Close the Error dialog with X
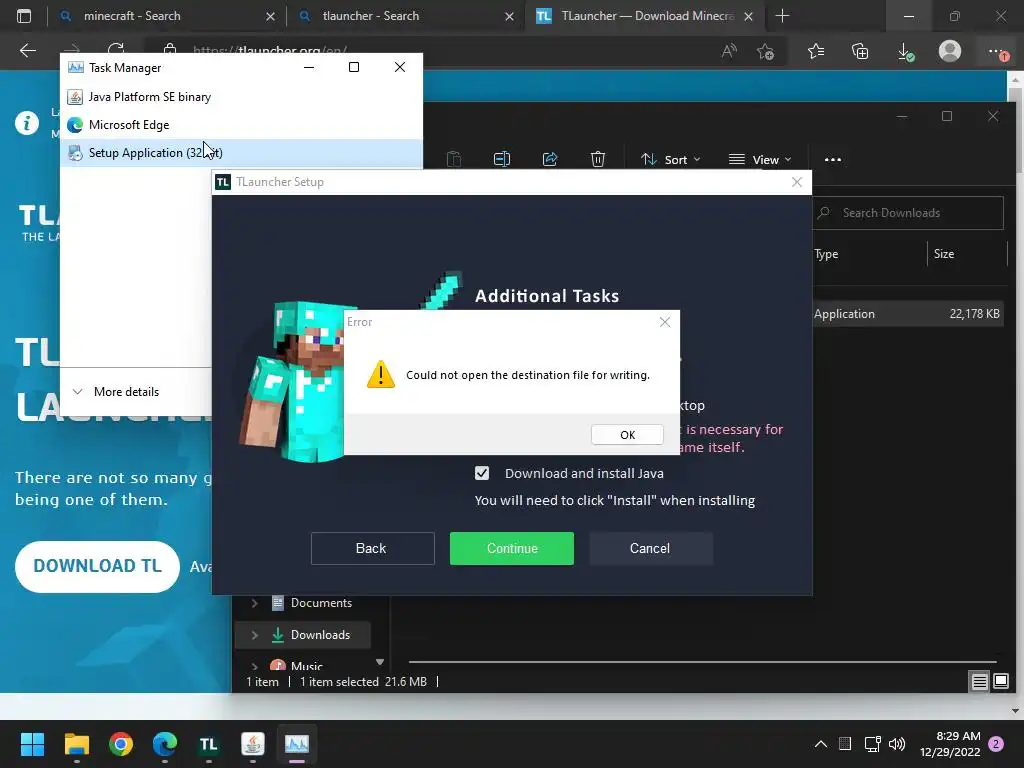The height and width of the screenshot is (768, 1024). coord(665,322)
